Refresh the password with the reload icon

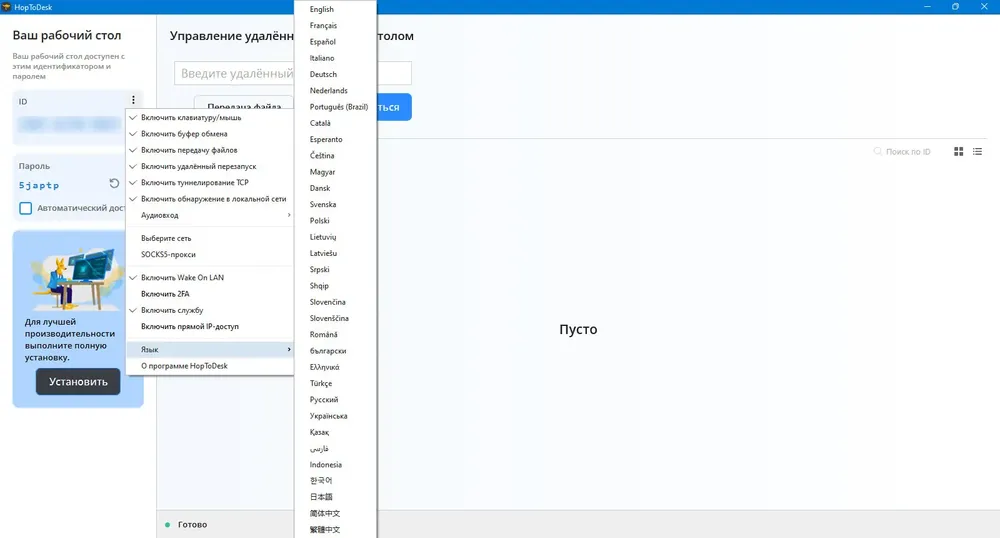point(114,184)
